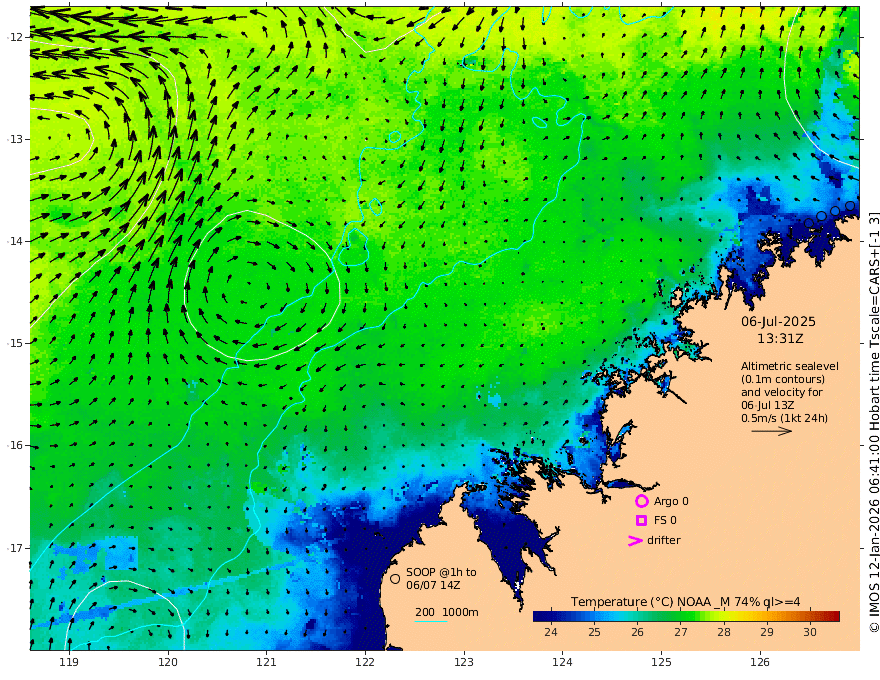Click the '0.5m/s (1kt 24h)' label
The height and width of the screenshot is (680, 880).
[784, 418]
